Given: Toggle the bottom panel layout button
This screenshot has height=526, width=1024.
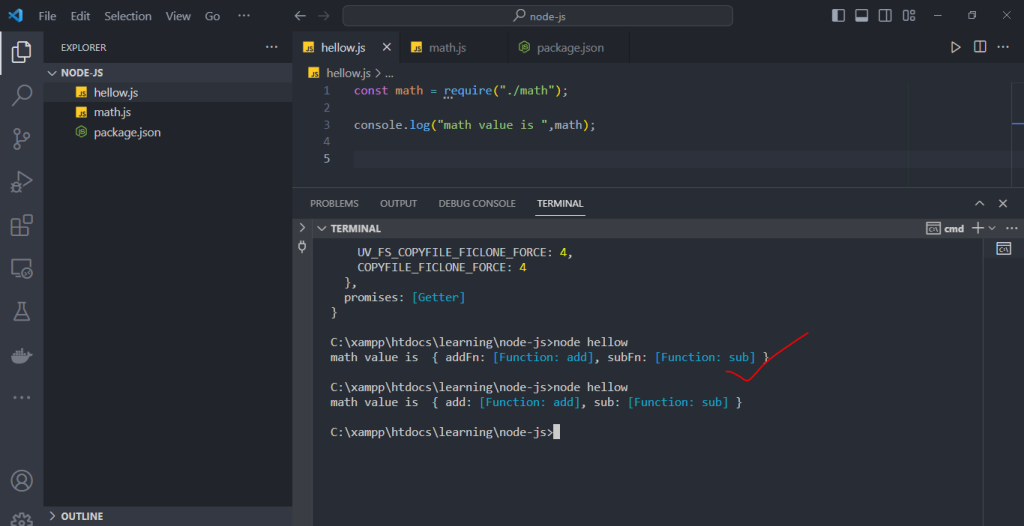Looking at the screenshot, I should click(x=861, y=16).
